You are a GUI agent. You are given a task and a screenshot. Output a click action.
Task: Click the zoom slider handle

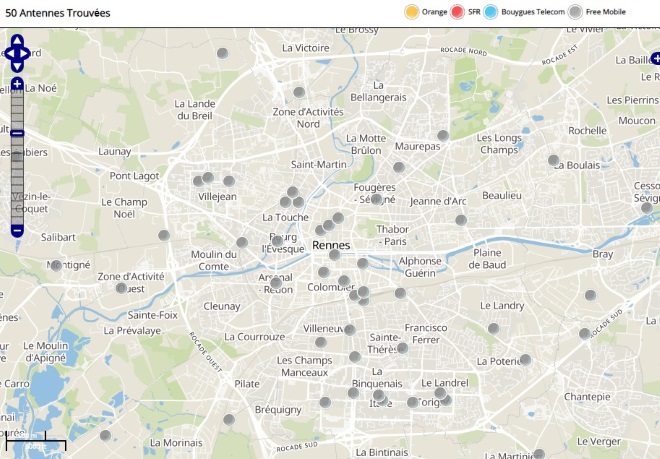pos(17,133)
